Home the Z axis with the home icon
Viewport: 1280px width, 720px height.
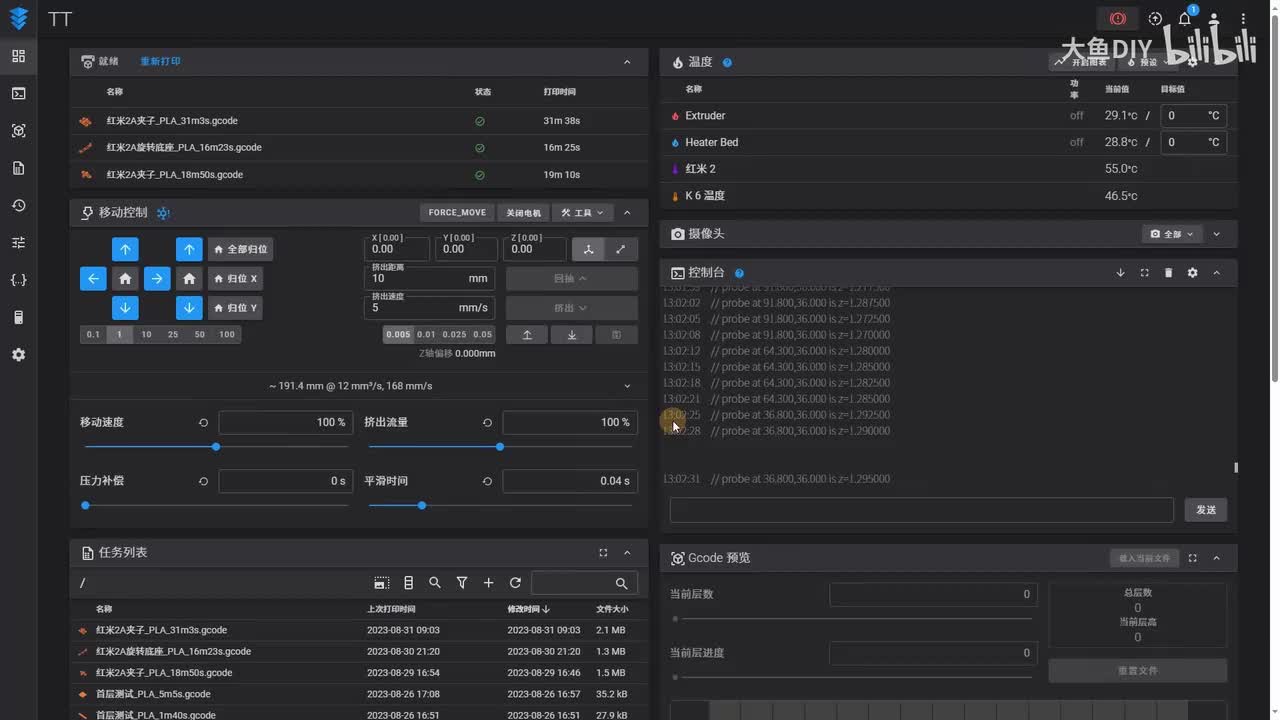(x=189, y=279)
